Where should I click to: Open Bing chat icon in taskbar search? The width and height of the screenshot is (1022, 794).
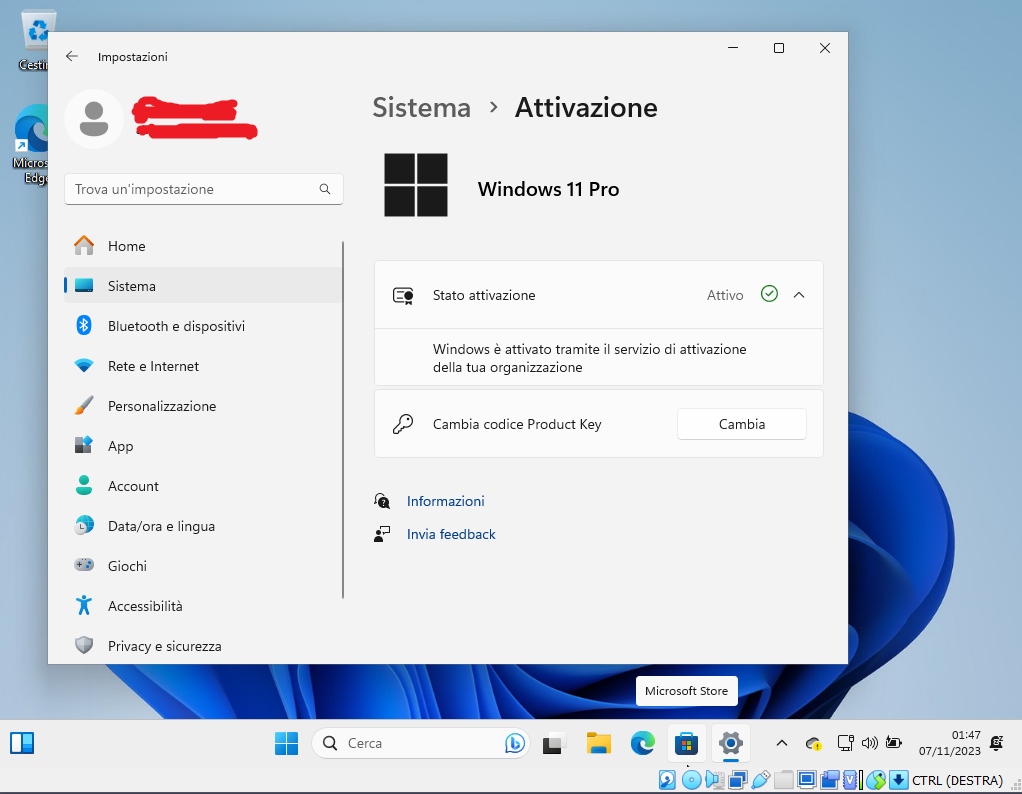514,743
